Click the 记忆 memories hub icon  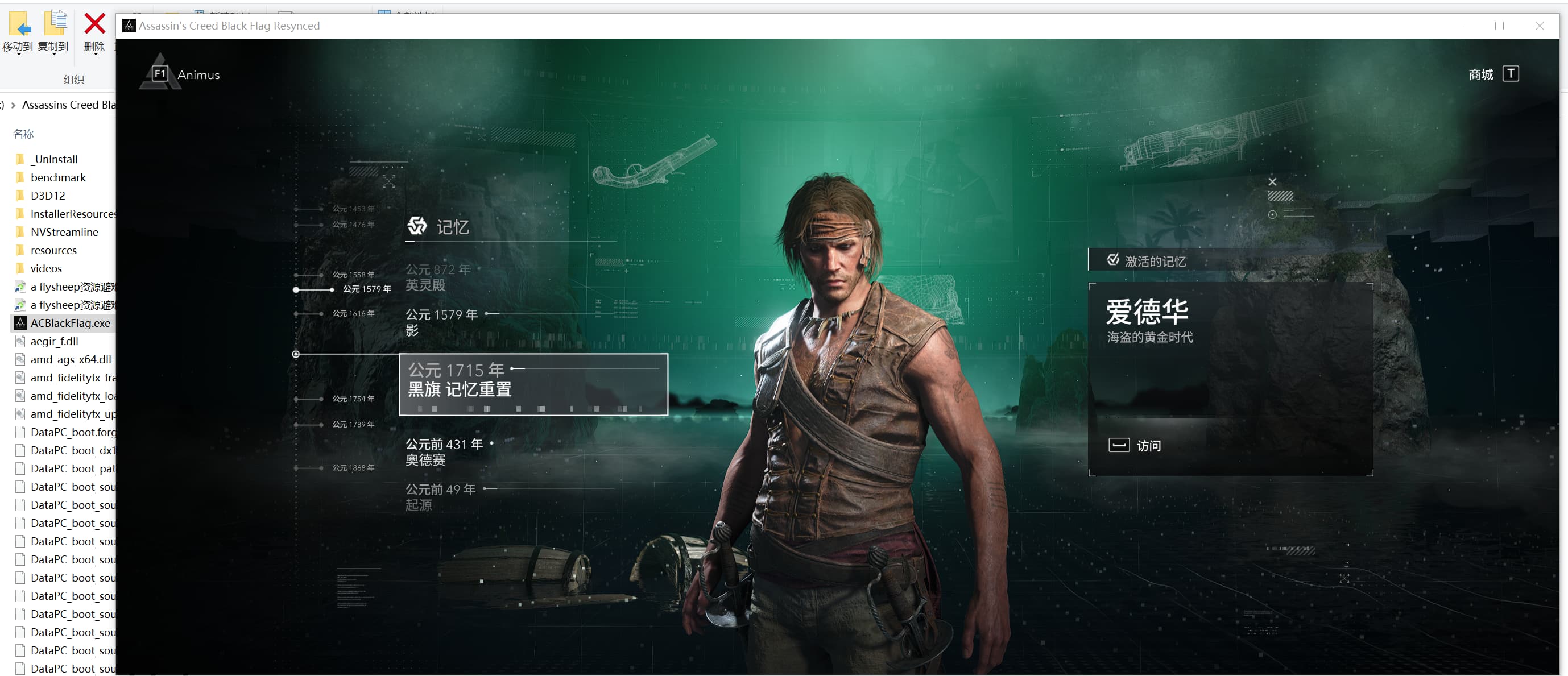pos(417,226)
